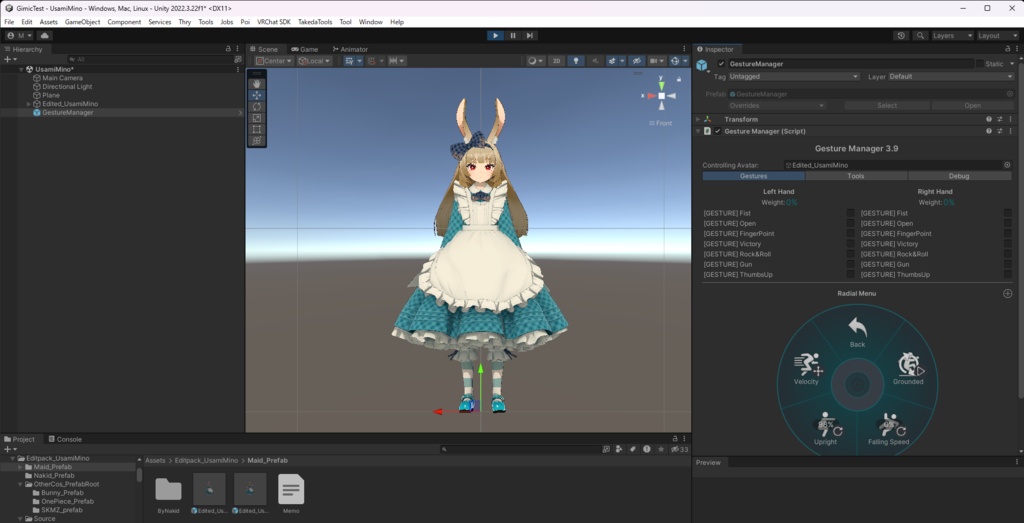Click the Radial Menu plus icon

click(1008, 293)
